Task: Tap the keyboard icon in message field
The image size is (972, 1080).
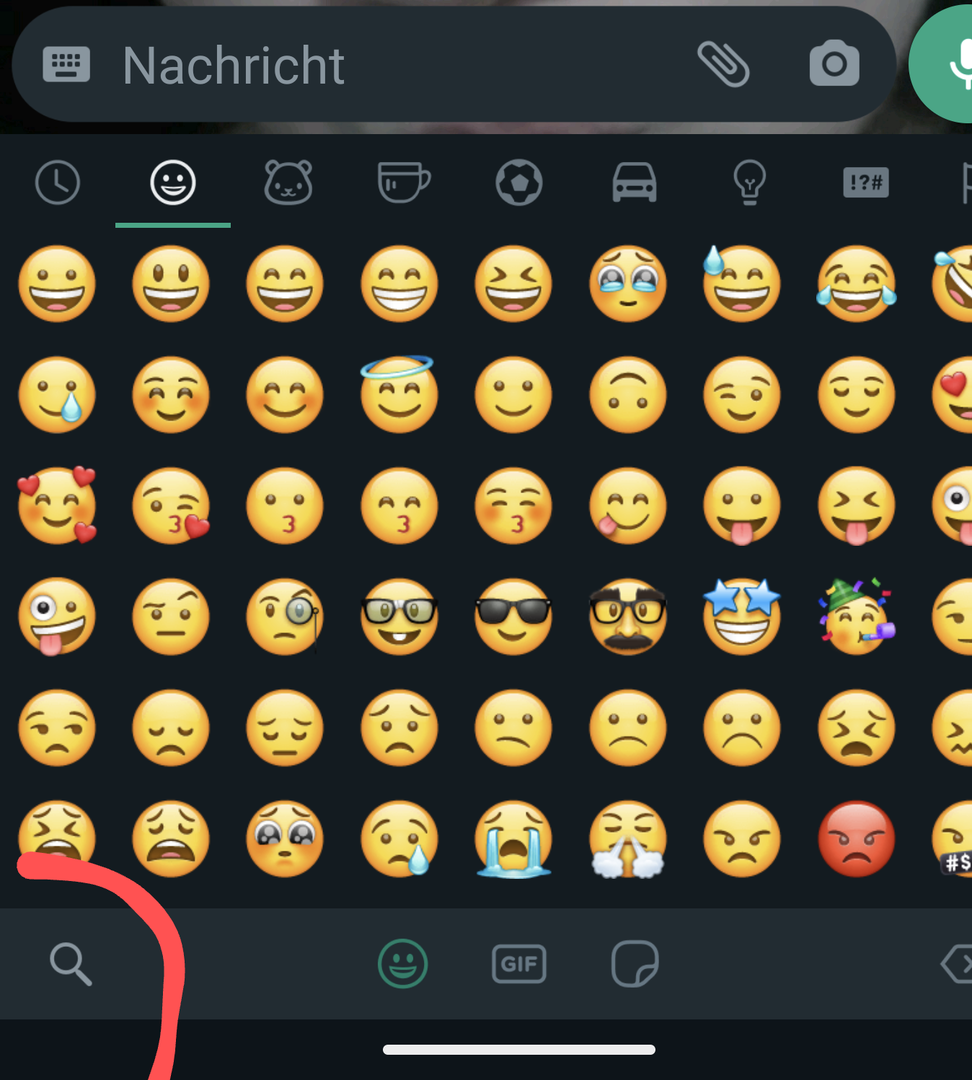Action: [67, 65]
